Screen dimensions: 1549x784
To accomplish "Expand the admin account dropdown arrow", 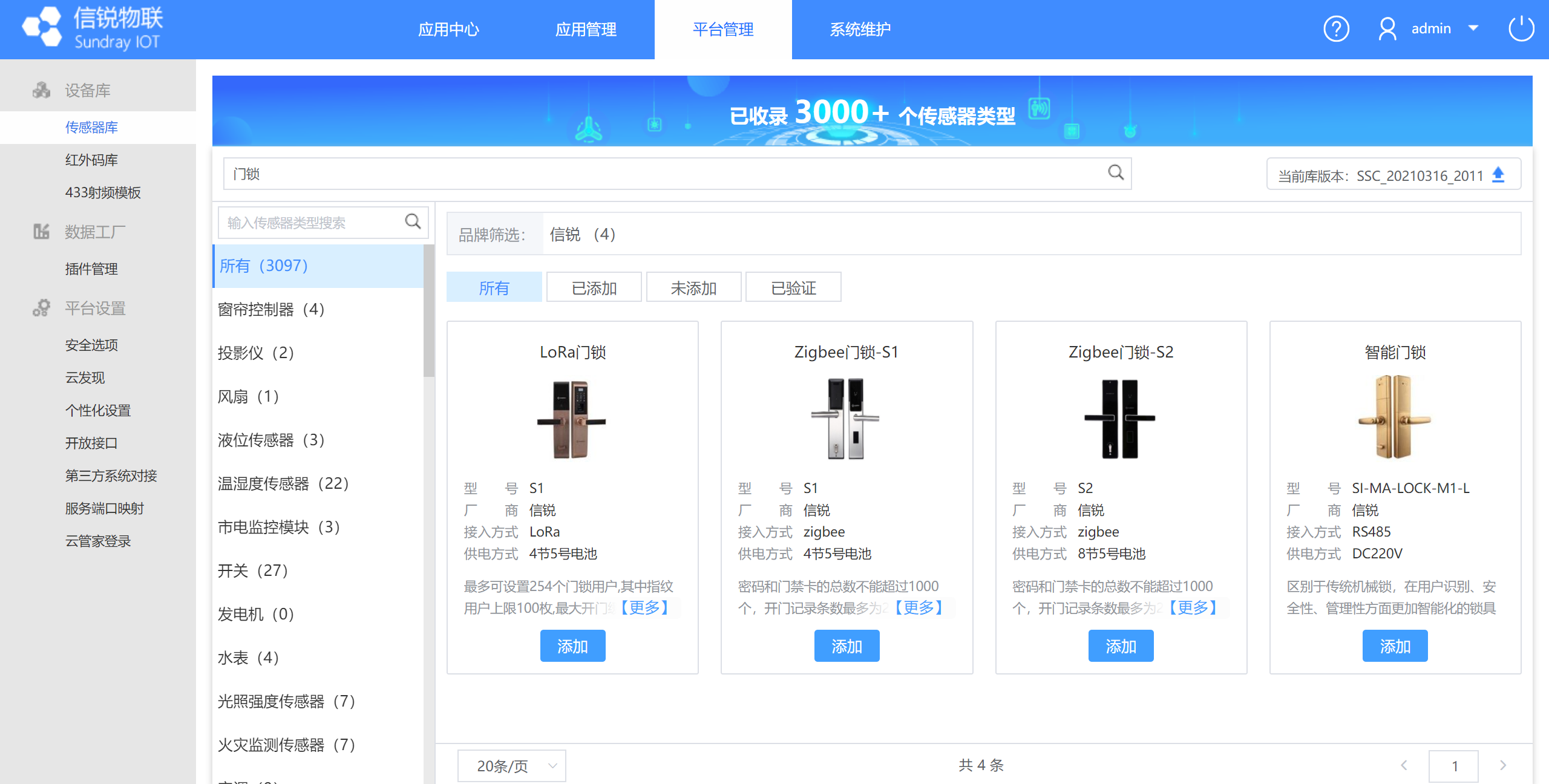I will (x=1473, y=28).
